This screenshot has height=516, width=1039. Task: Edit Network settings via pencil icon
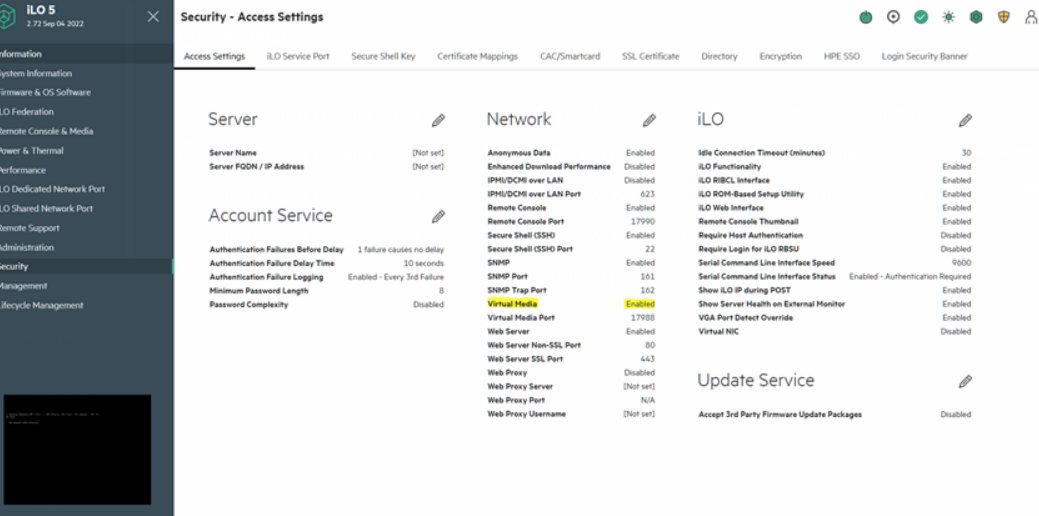coord(649,121)
